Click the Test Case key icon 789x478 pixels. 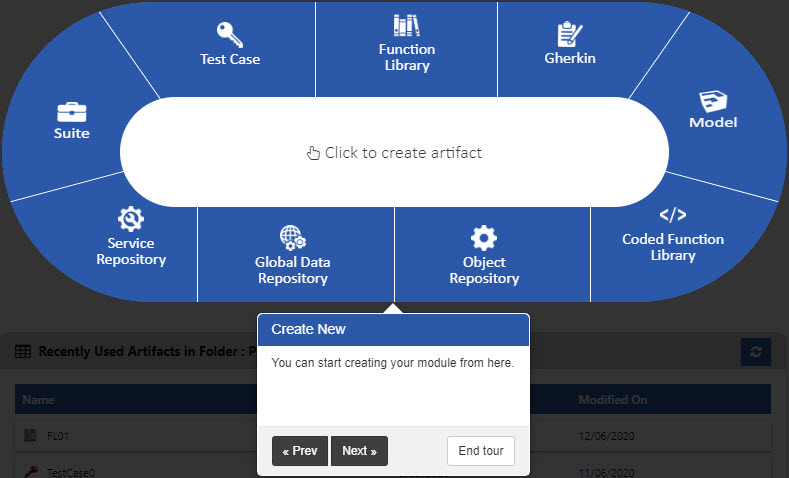click(x=230, y=33)
